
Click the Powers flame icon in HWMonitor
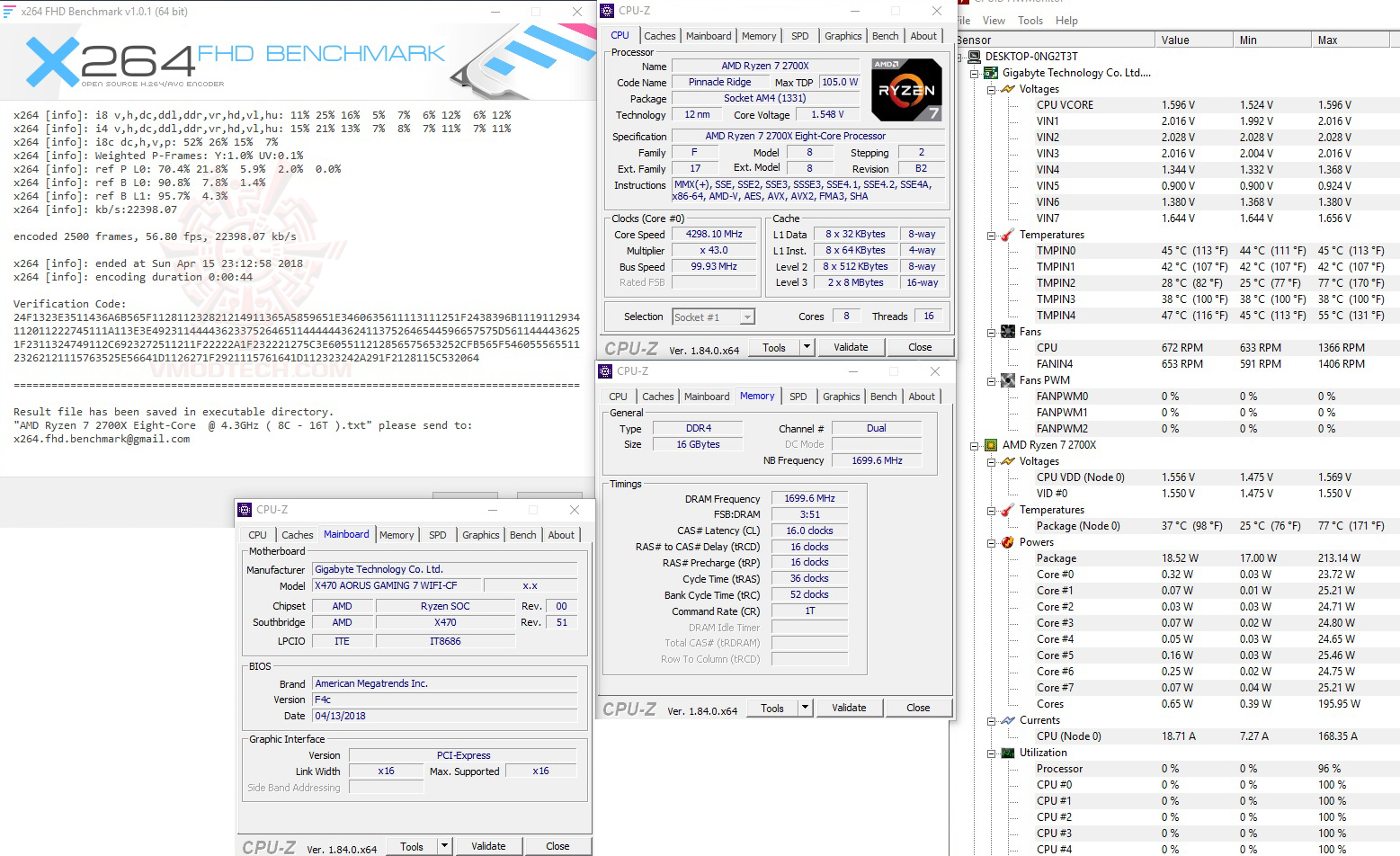tap(1008, 542)
